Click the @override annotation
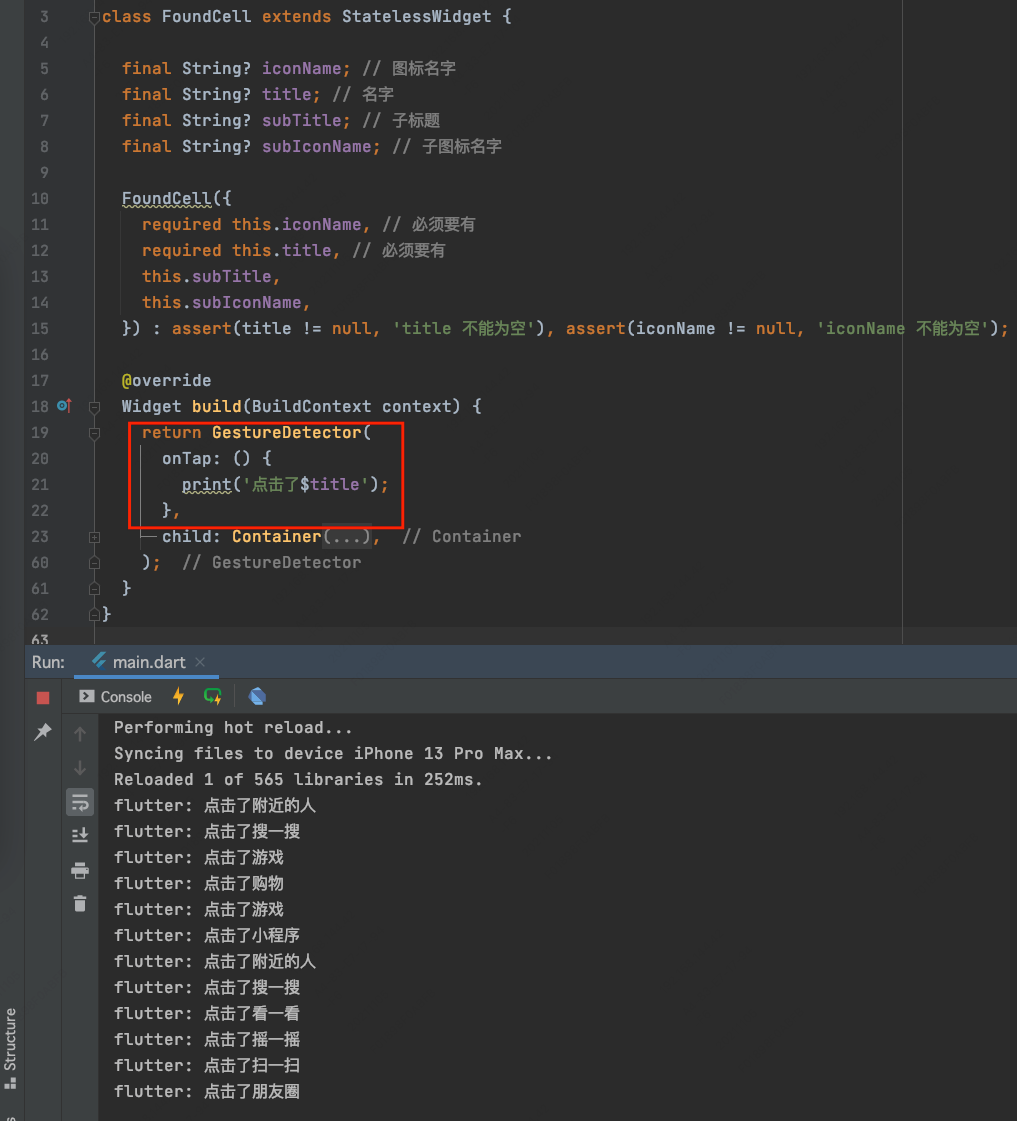 pos(167,380)
